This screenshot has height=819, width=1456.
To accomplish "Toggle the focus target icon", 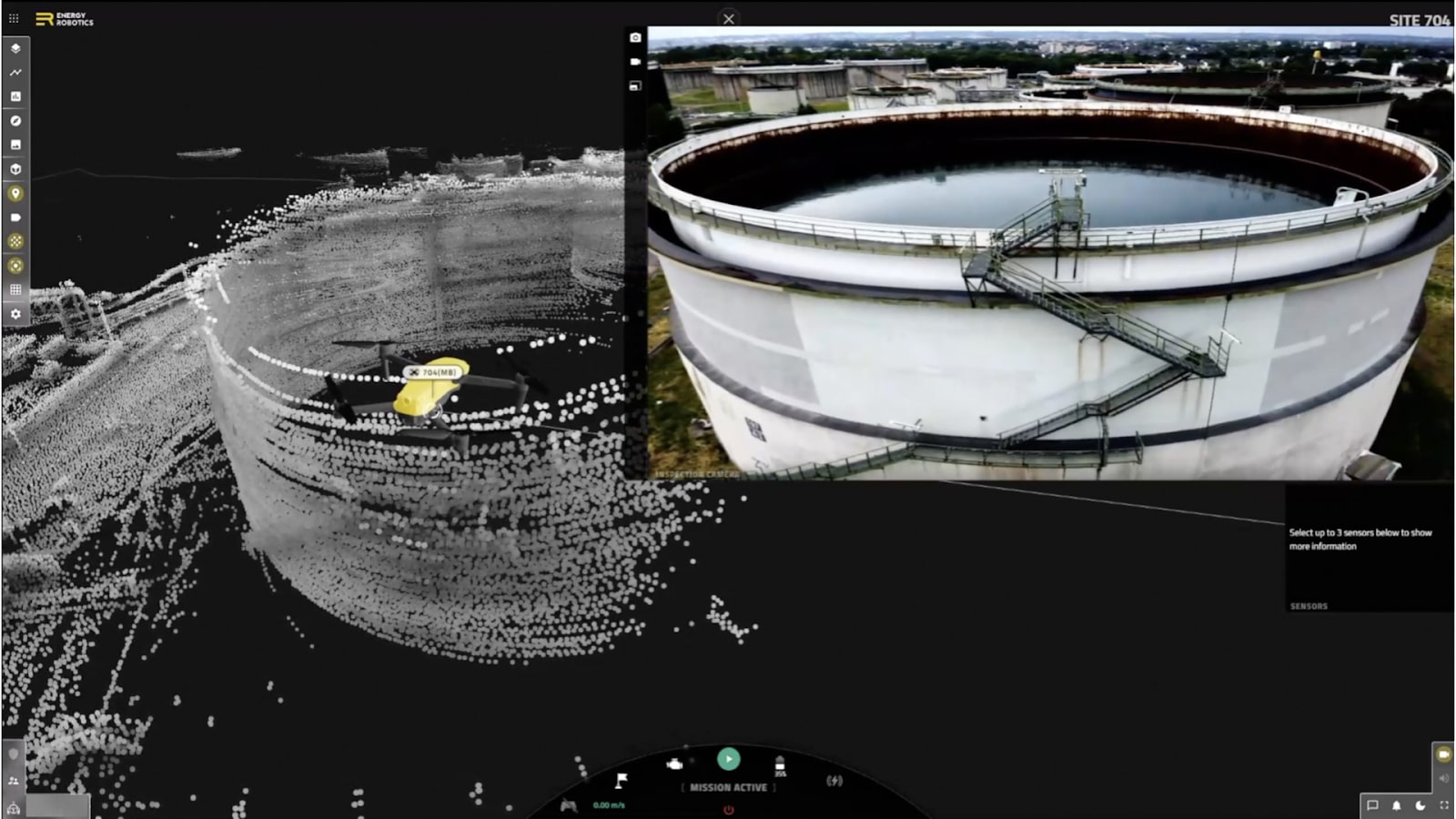I will coord(15,266).
